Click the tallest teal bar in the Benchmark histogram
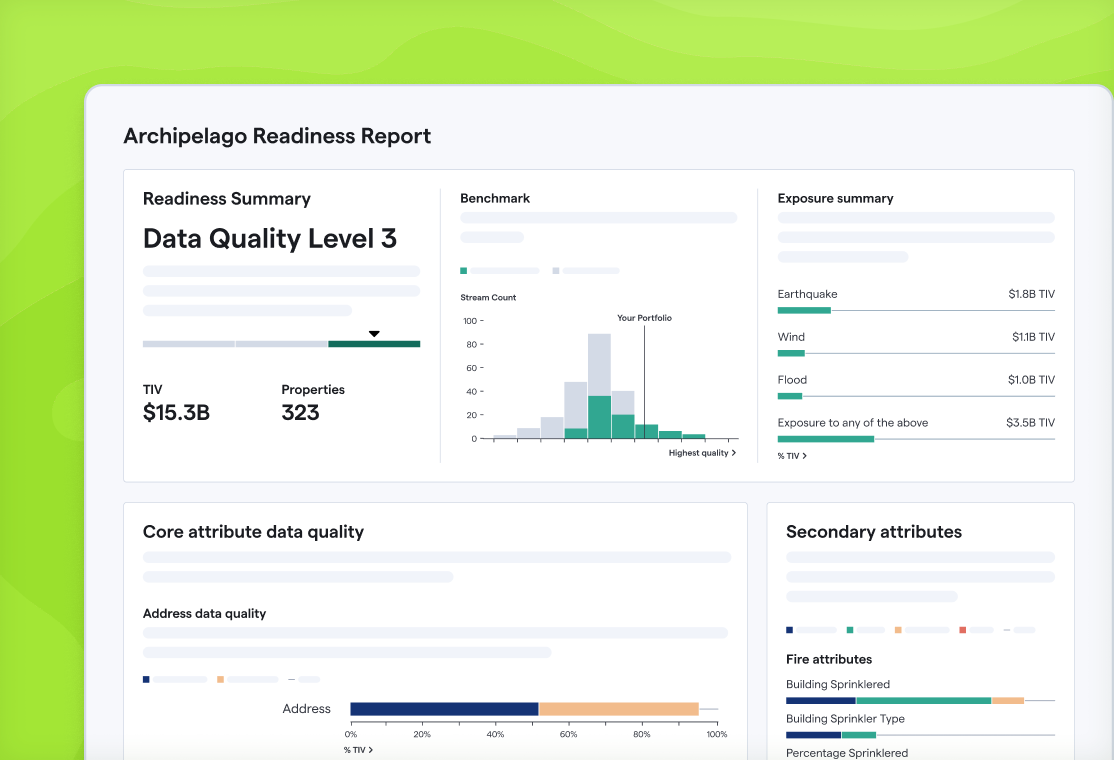This screenshot has height=760, width=1114. coord(599,417)
